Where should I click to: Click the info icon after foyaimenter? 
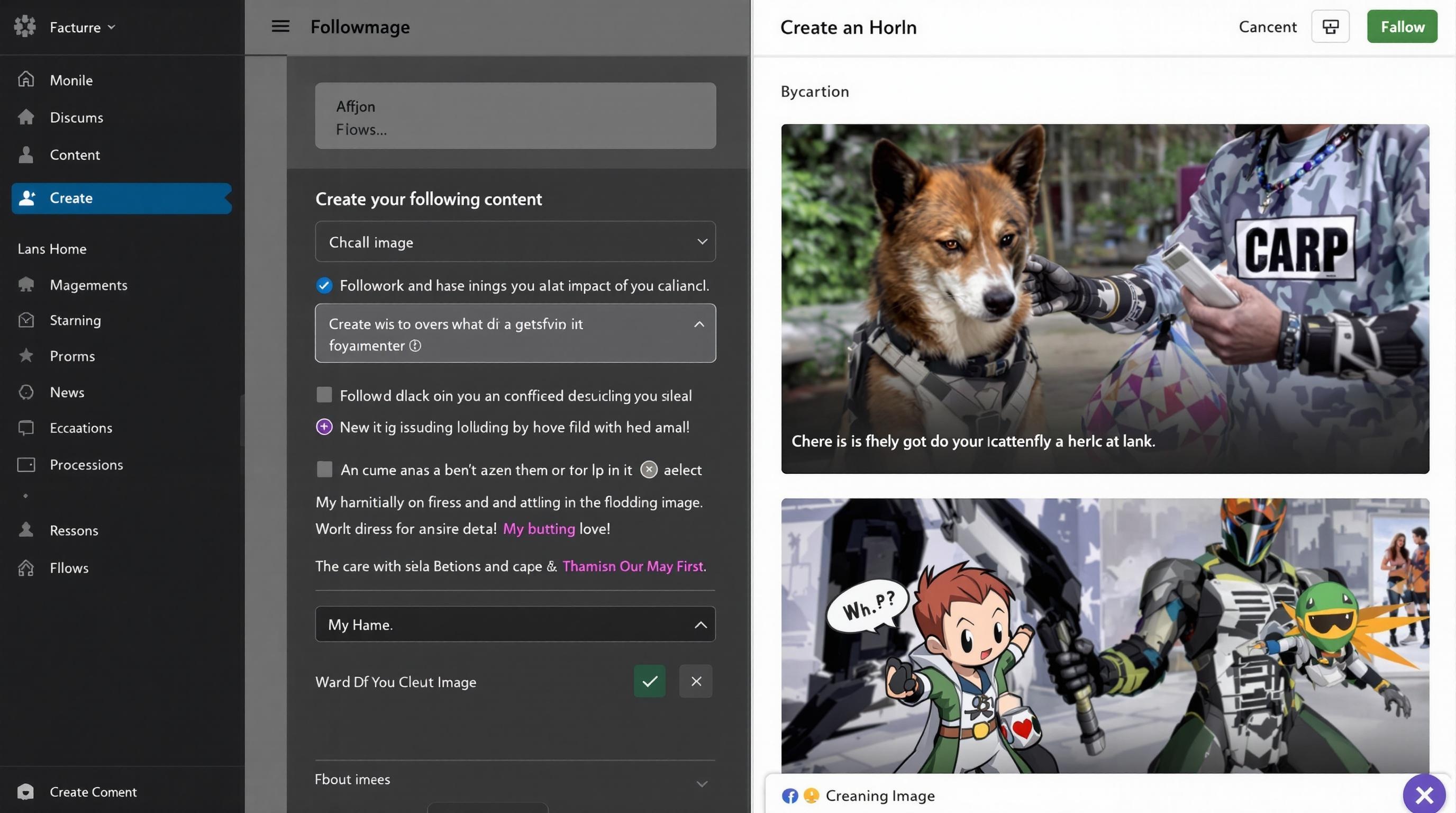click(415, 346)
